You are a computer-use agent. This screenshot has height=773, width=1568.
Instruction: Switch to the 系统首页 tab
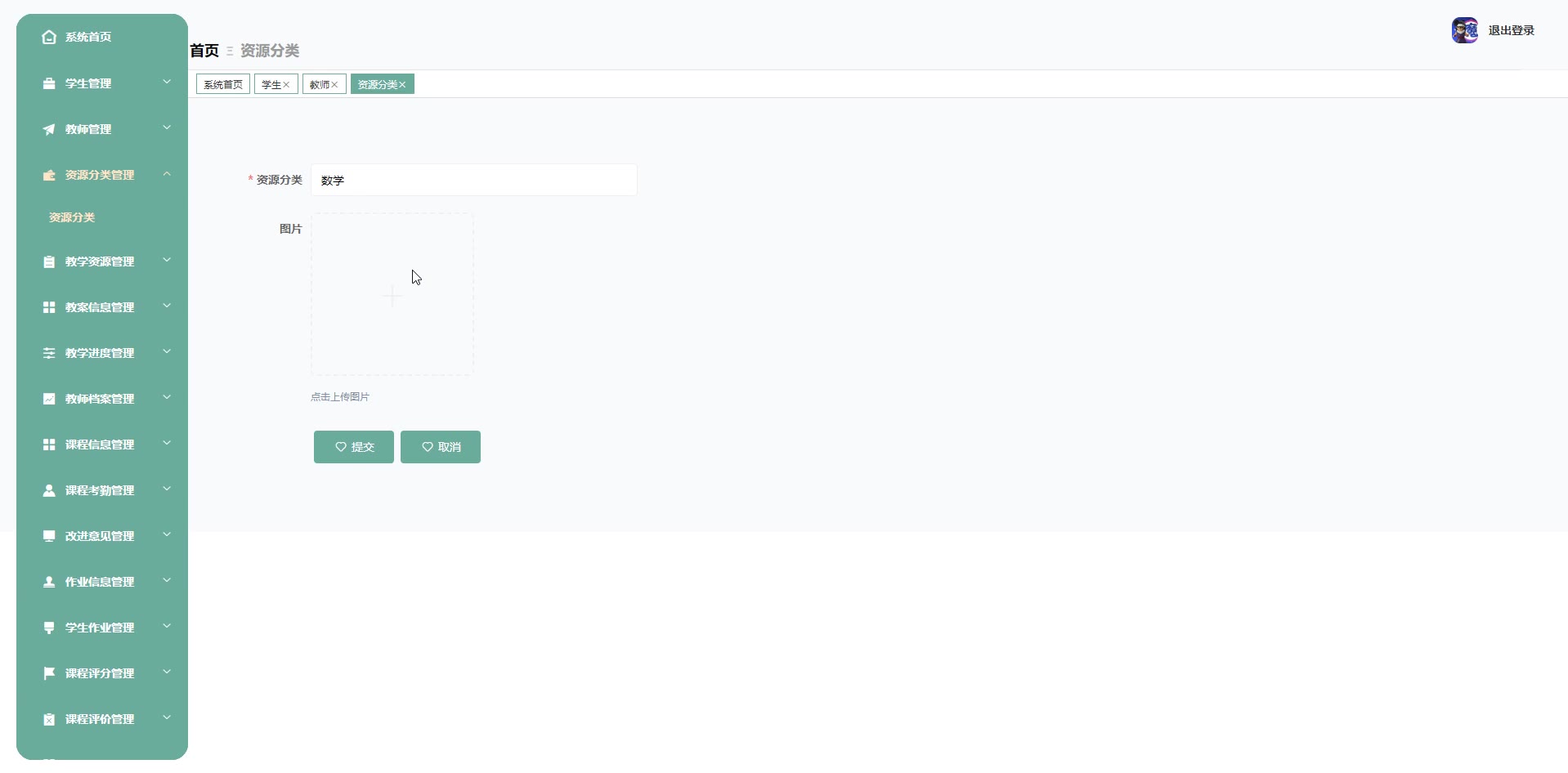(223, 84)
